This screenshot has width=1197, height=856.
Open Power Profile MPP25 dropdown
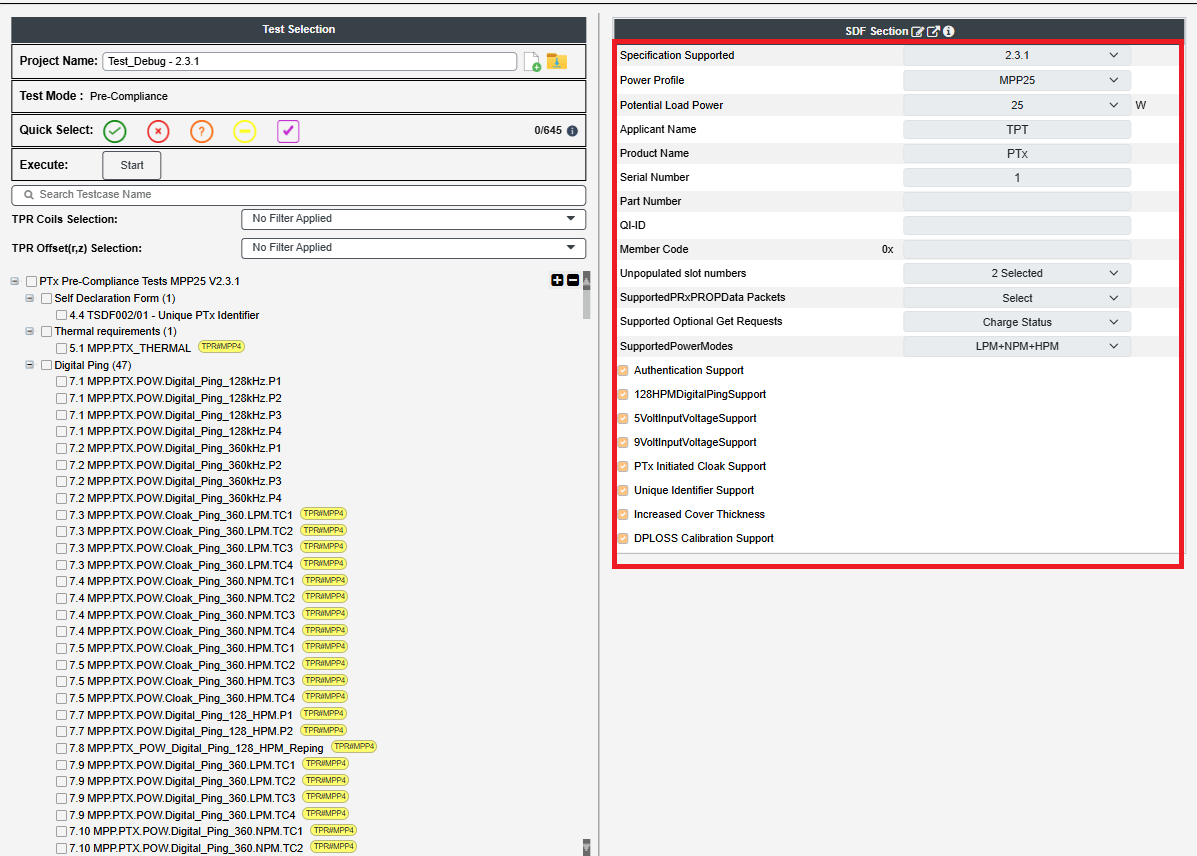1017,80
